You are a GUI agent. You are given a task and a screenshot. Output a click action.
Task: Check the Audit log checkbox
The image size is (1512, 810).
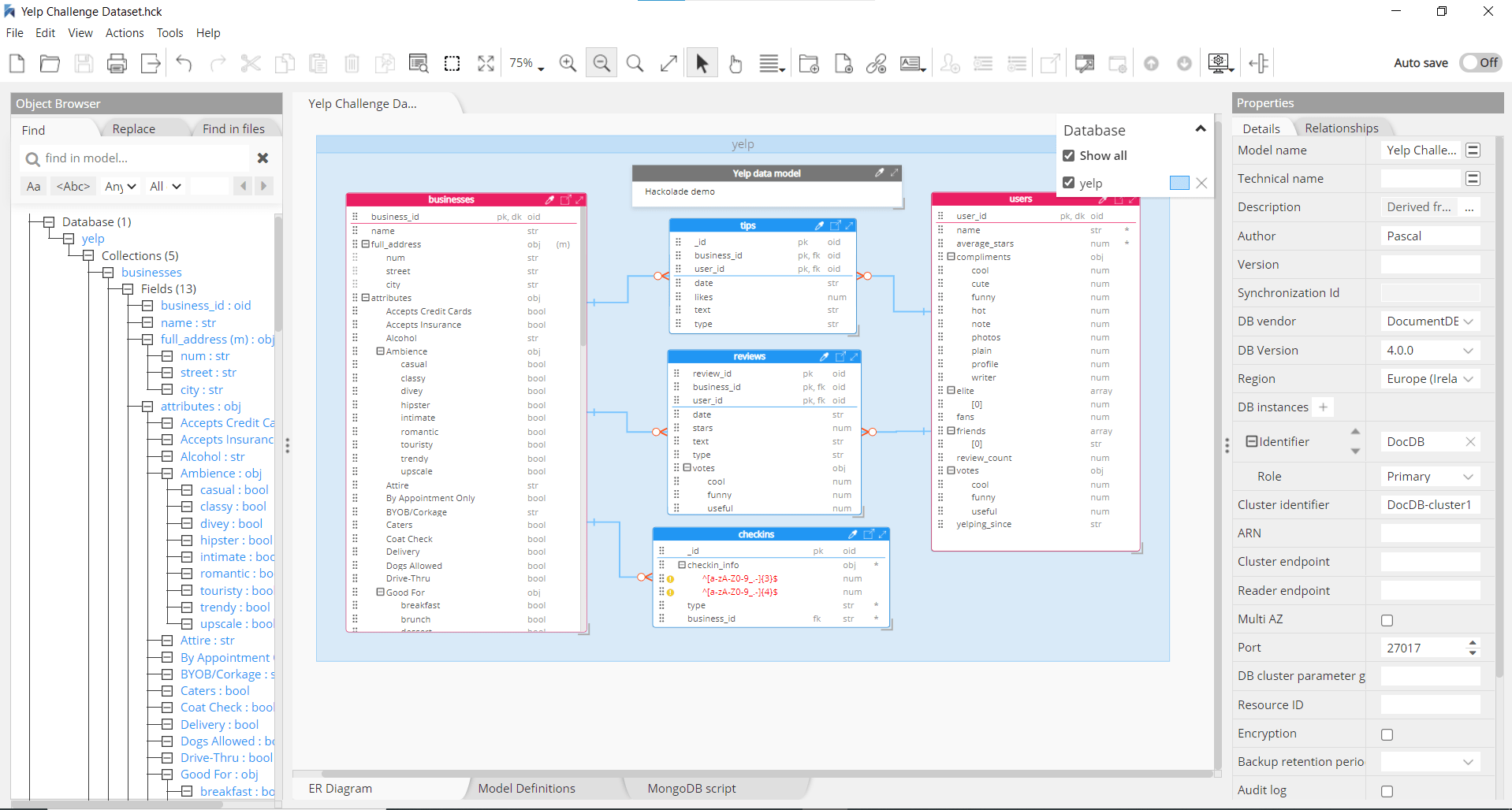pyautogui.click(x=1387, y=791)
